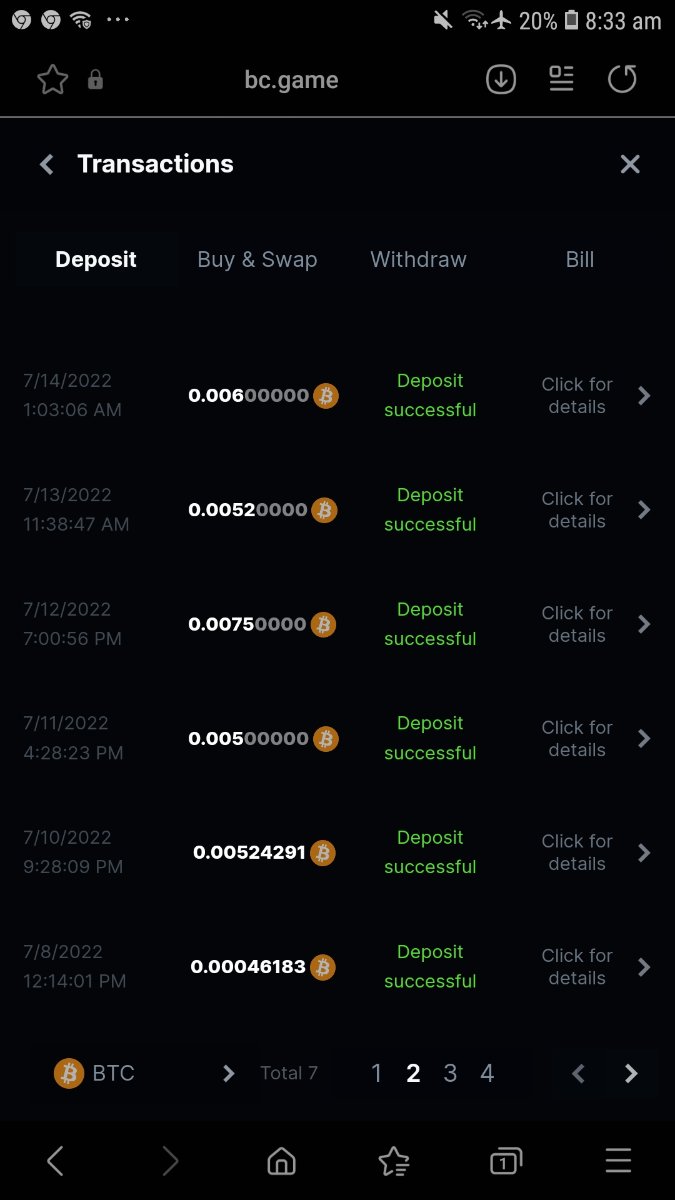
Task: Go back from Transactions screen
Action: [46, 165]
